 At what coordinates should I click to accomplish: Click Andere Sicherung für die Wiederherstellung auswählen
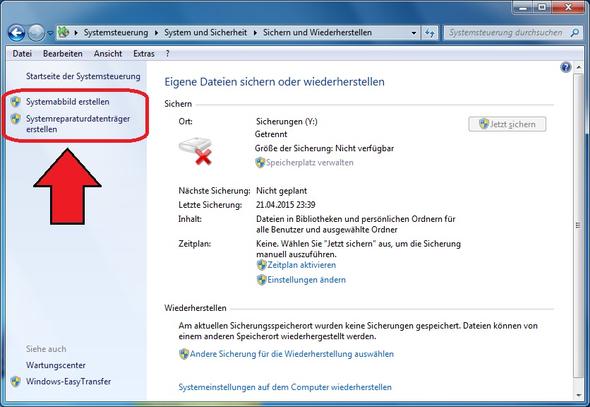[292, 354]
